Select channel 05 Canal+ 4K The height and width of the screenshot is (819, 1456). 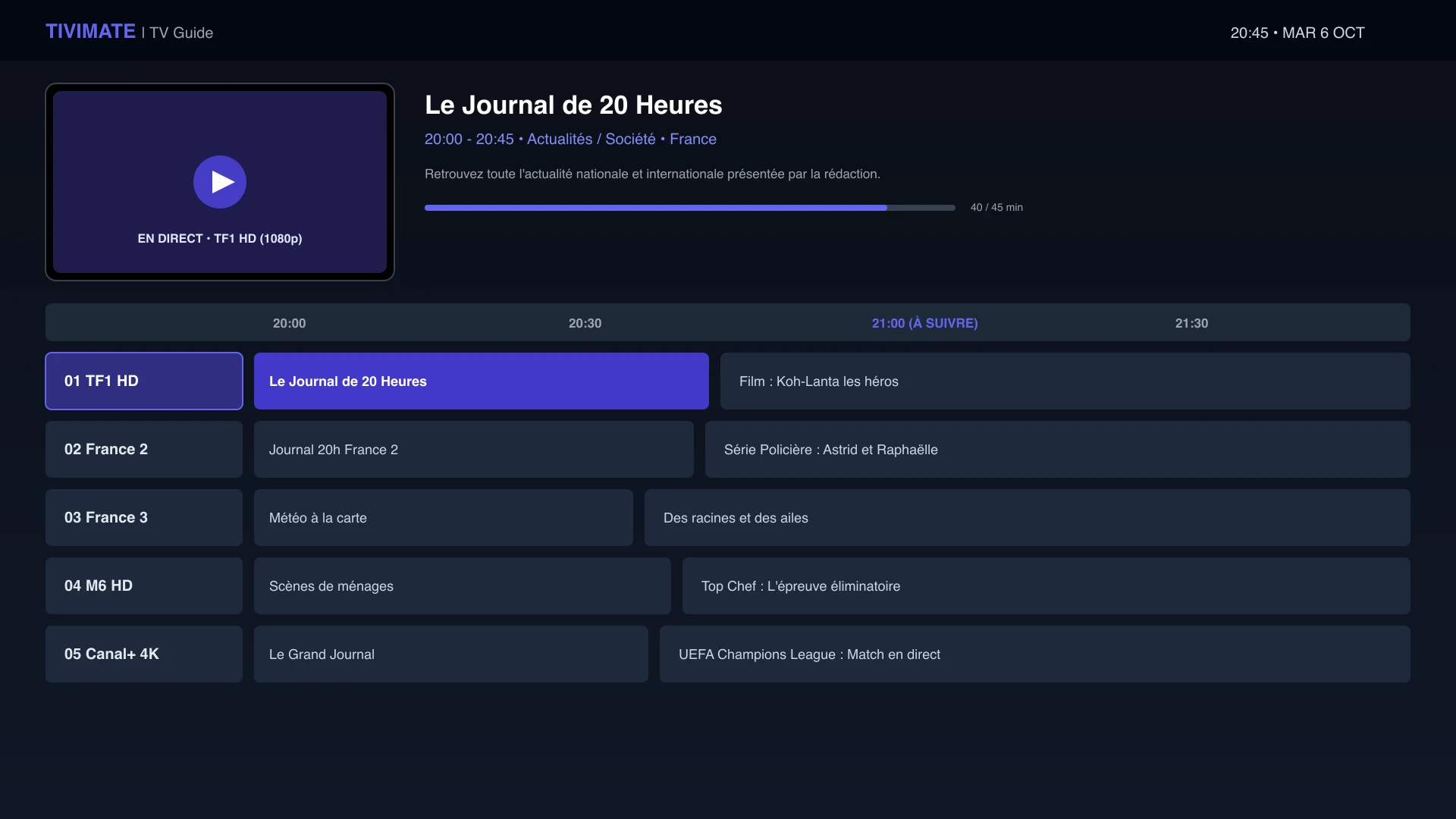click(x=144, y=654)
